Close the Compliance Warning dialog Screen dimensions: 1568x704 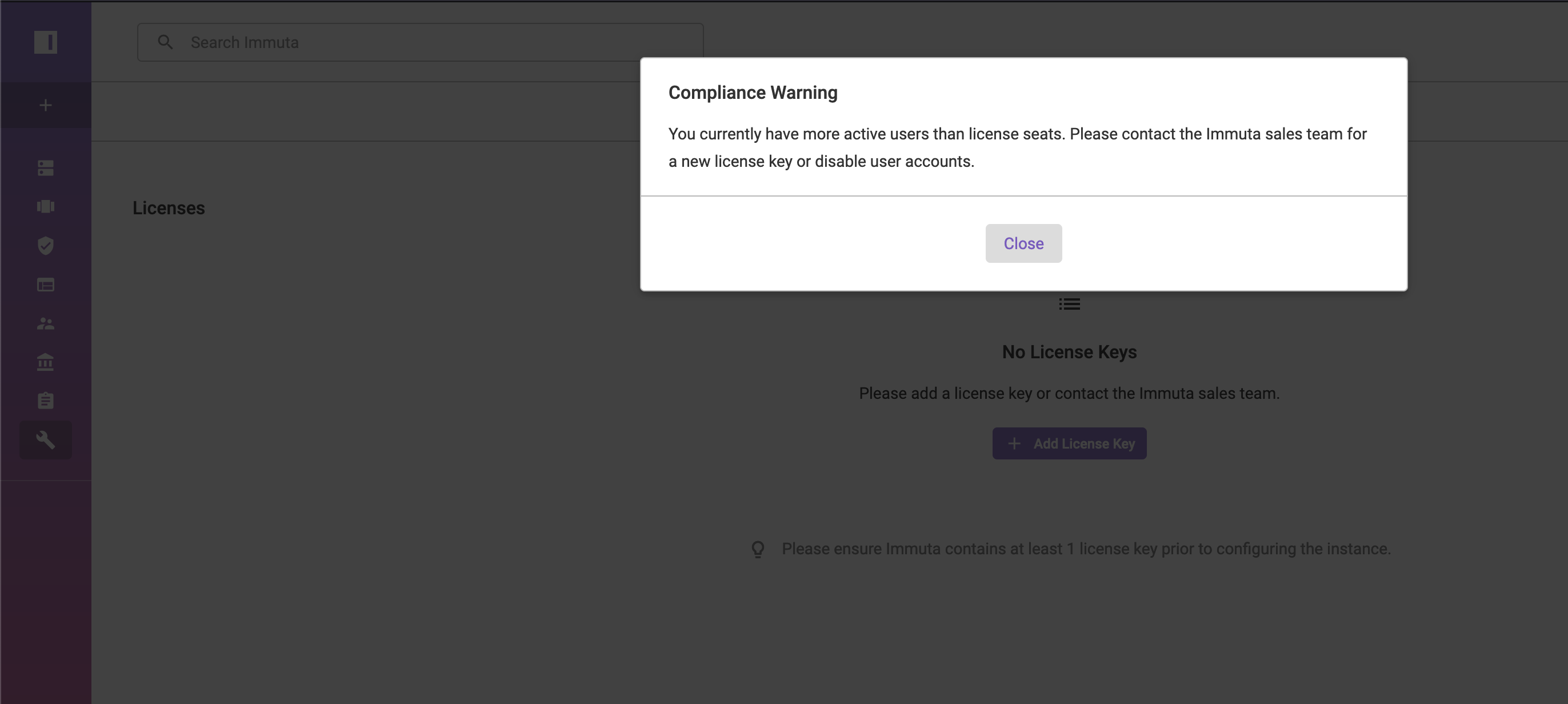coord(1023,243)
